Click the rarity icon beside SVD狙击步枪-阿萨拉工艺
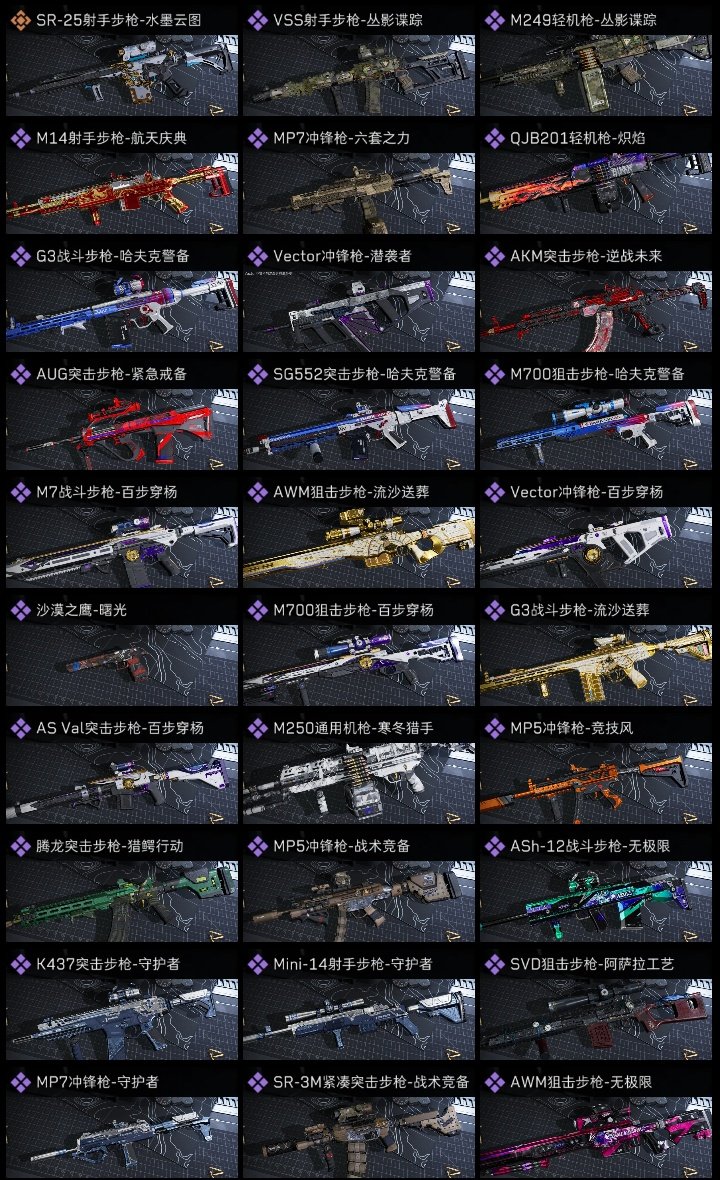The width and height of the screenshot is (720, 1180). tap(494, 963)
